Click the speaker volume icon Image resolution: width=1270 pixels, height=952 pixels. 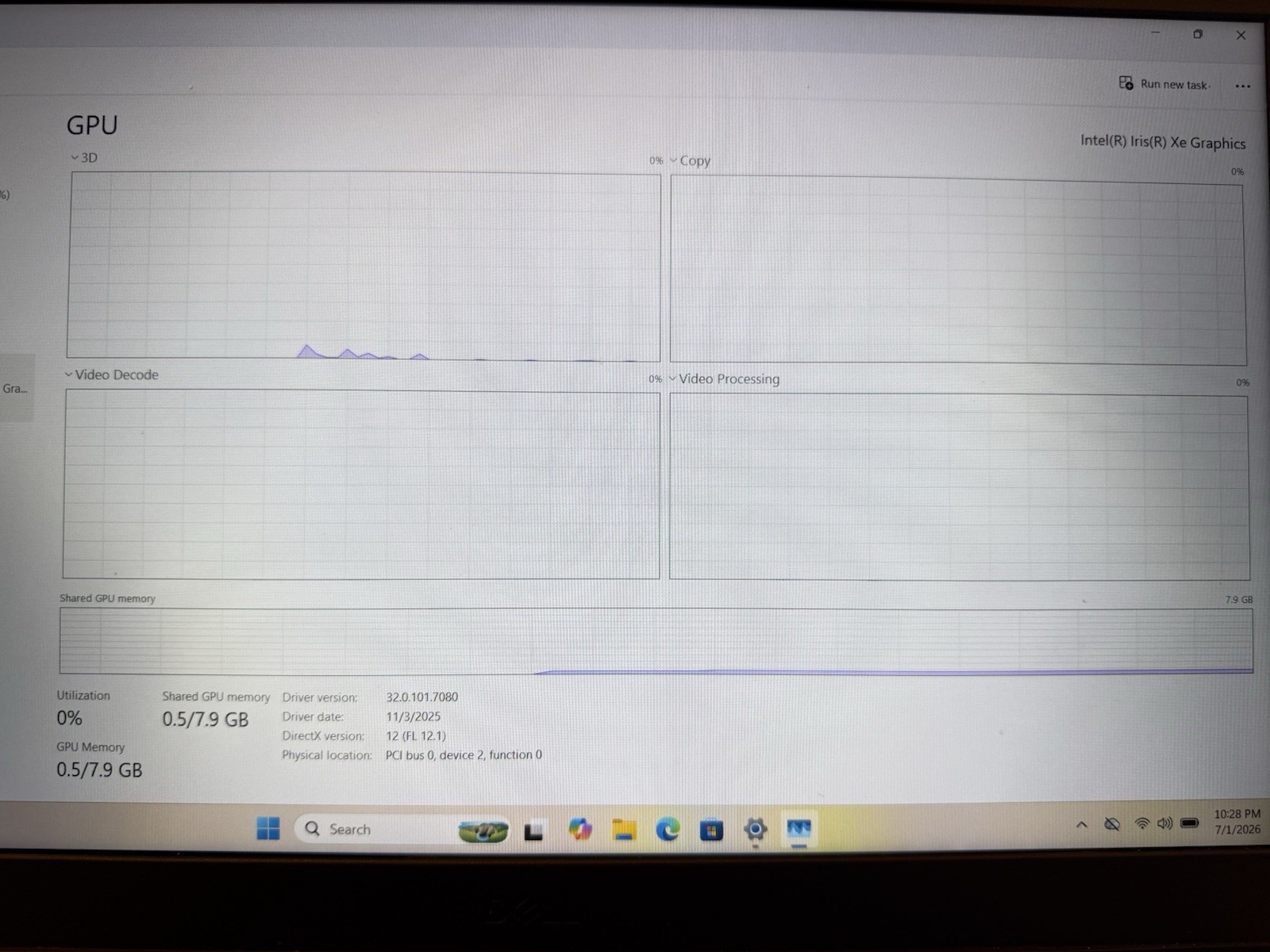click(1164, 823)
